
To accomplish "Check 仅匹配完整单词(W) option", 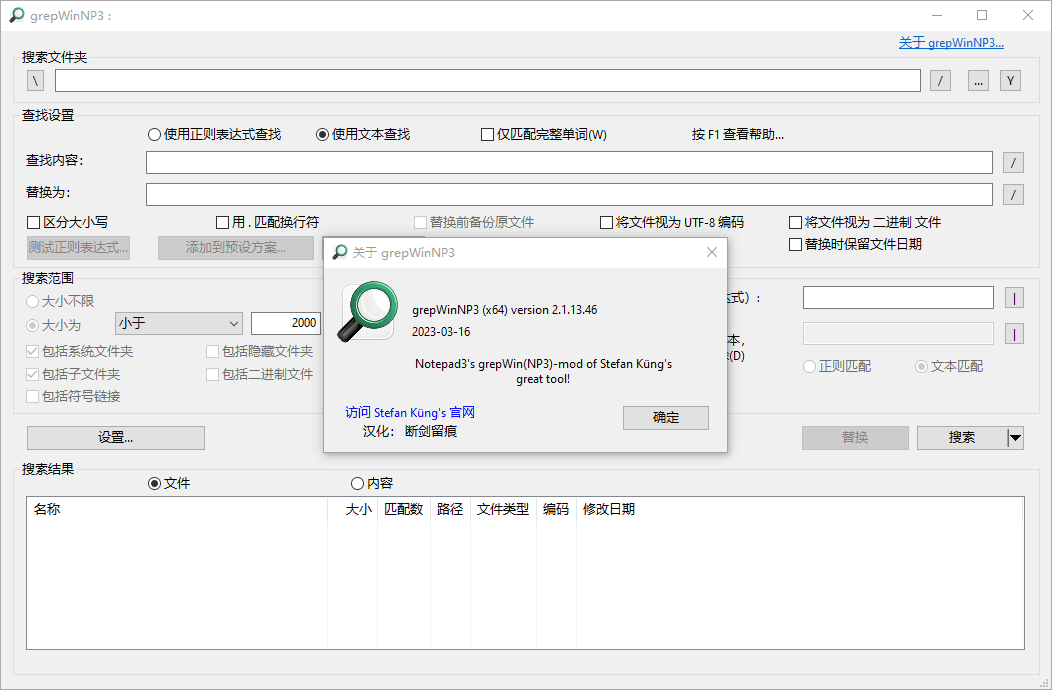I will 487,134.
